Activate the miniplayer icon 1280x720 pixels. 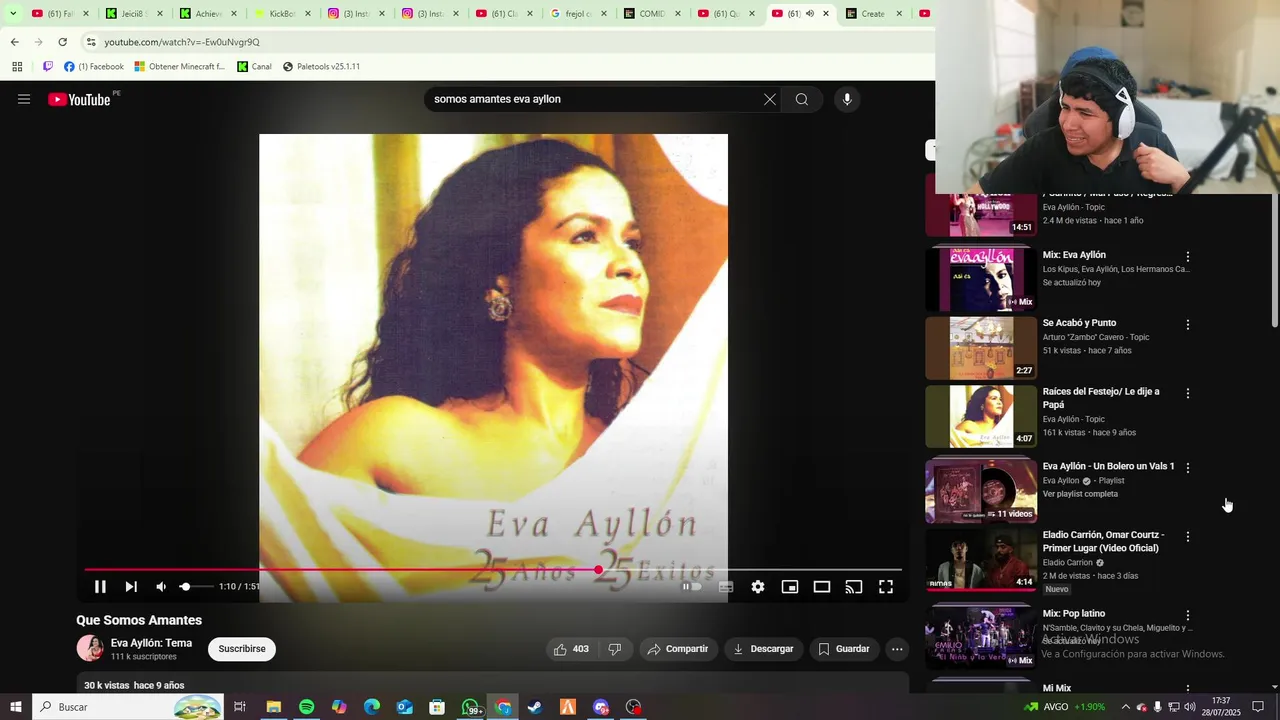[x=790, y=587]
